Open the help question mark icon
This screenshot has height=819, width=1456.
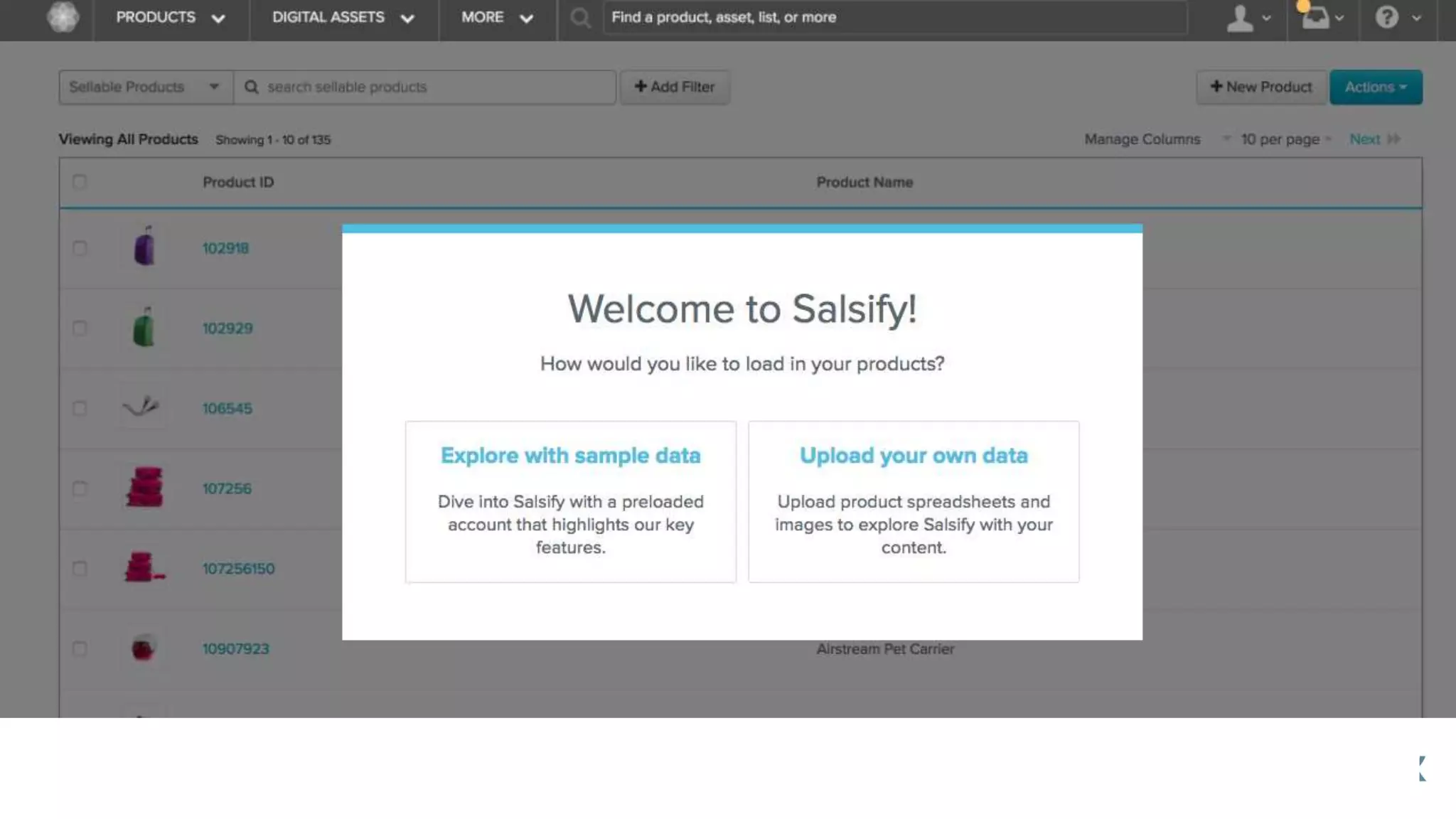point(1386,18)
